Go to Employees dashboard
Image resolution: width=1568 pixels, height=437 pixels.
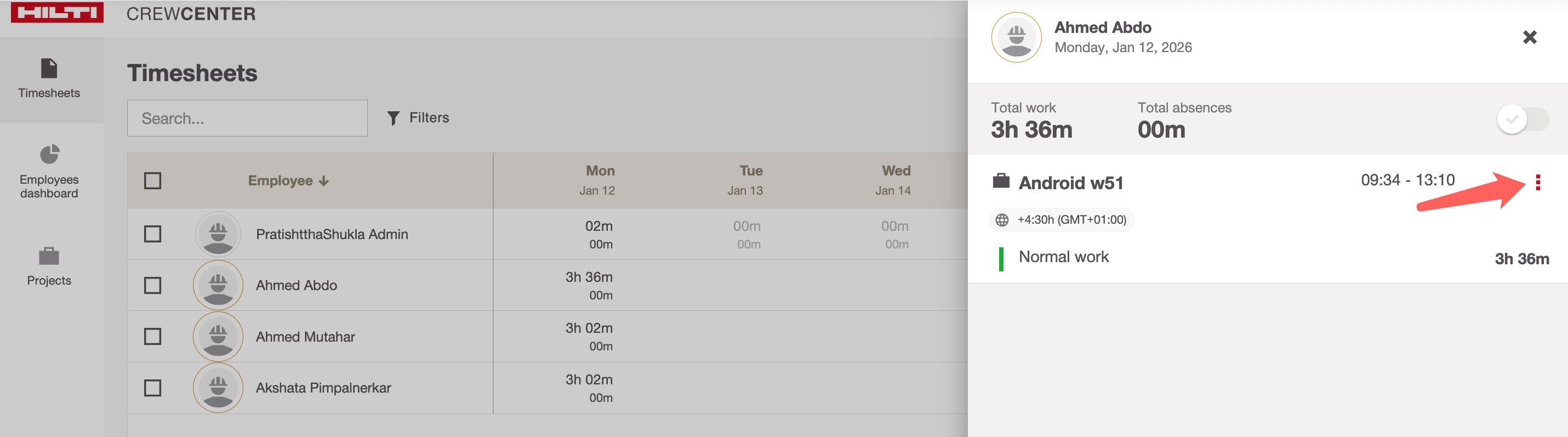coord(49,172)
